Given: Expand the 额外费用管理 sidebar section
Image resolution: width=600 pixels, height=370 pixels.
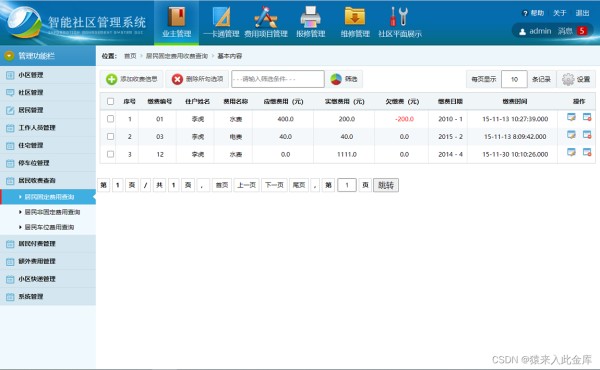Looking at the screenshot, I should (x=48, y=261).
